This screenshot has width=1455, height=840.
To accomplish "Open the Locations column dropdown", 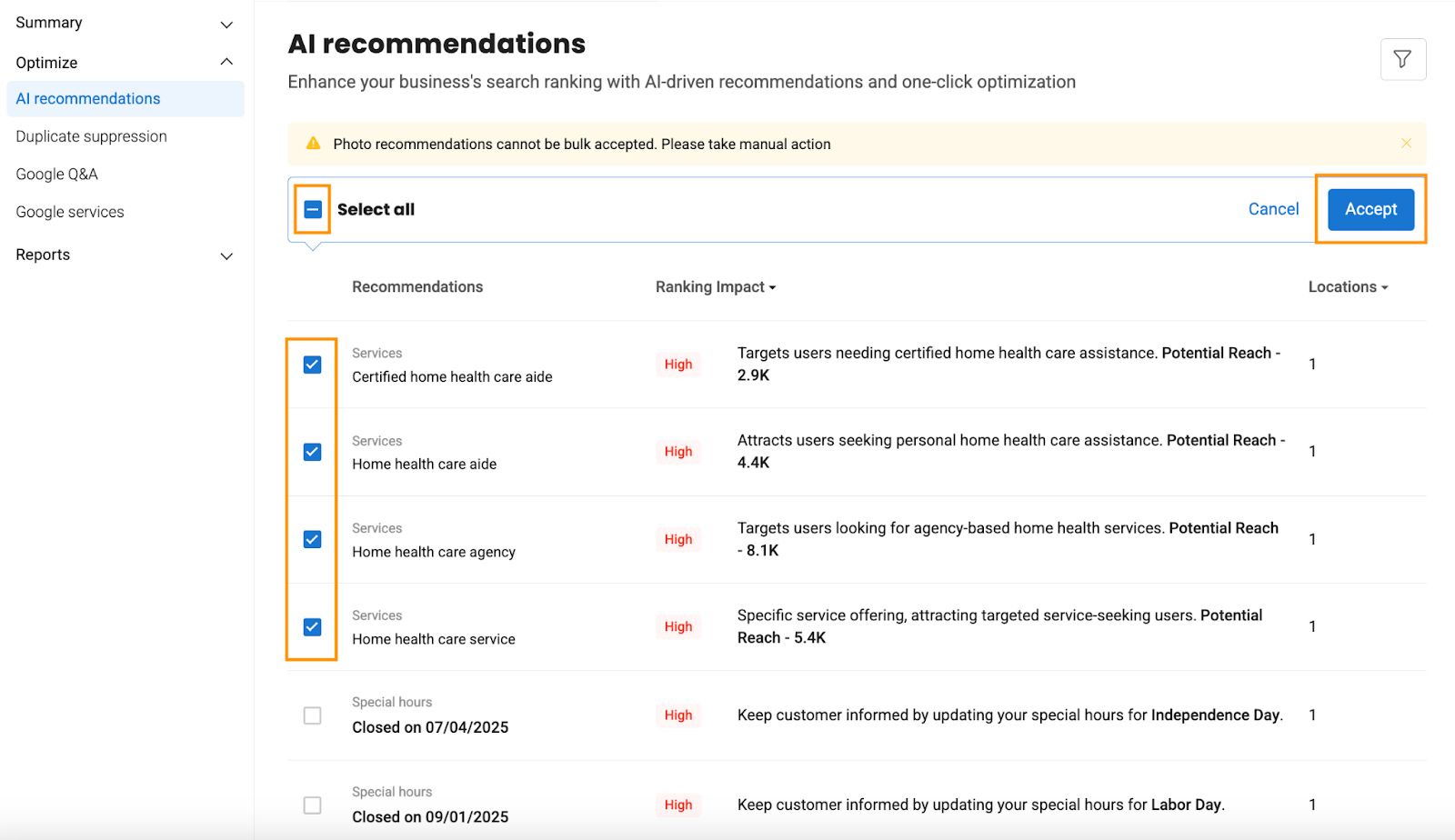I will pyautogui.click(x=1348, y=287).
